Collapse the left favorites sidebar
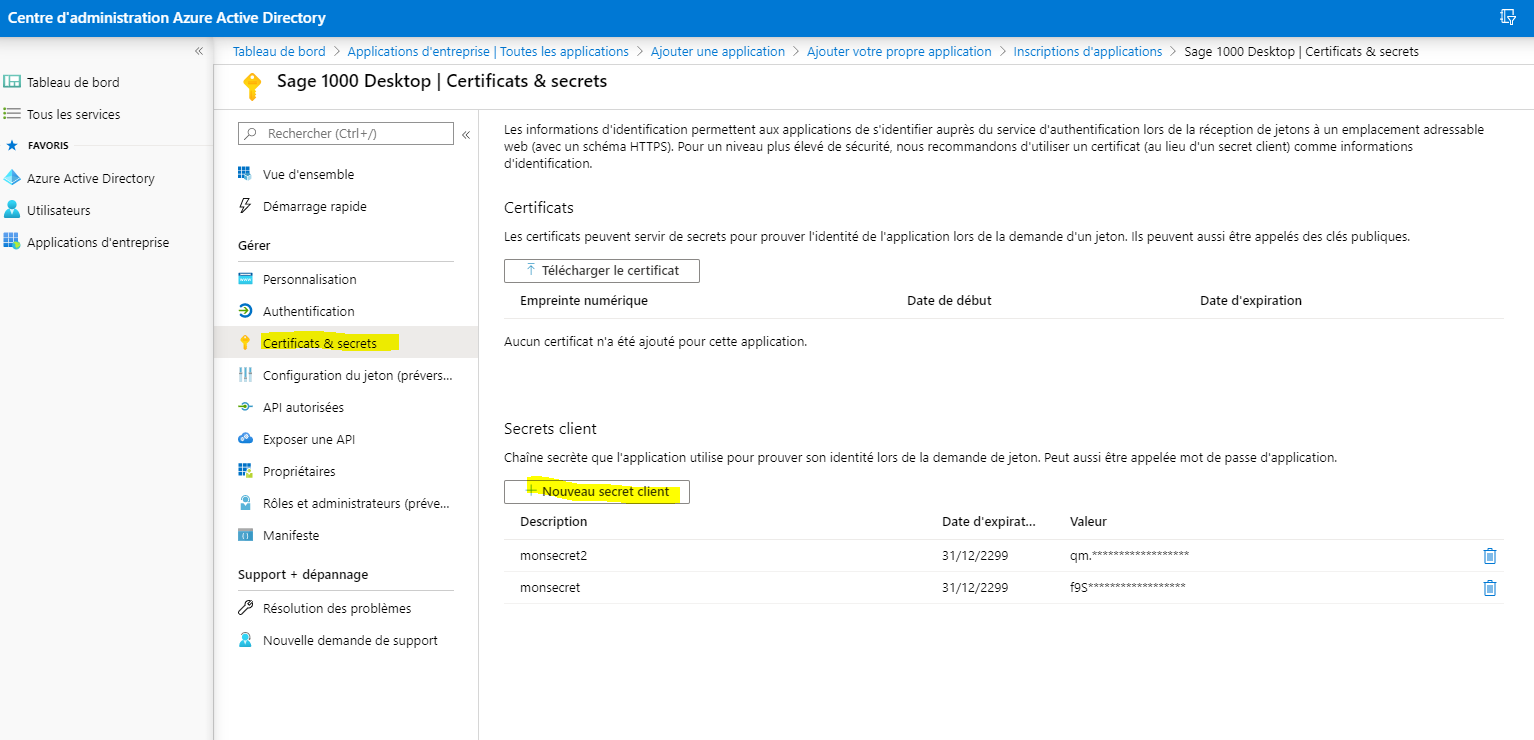Image resolution: width=1534 pixels, height=740 pixels. (x=198, y=51)
